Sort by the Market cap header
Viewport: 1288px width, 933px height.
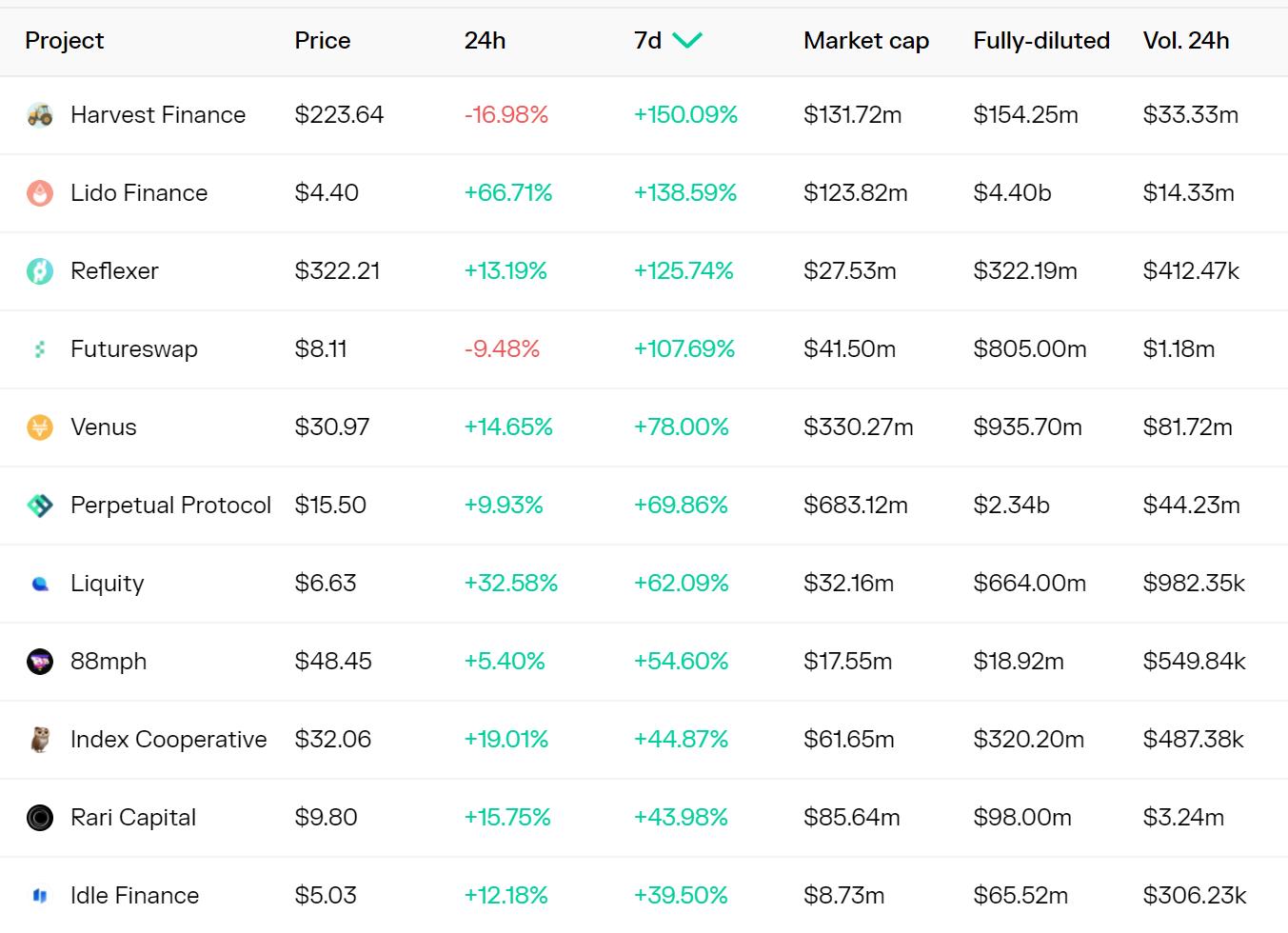pos(865,40)
